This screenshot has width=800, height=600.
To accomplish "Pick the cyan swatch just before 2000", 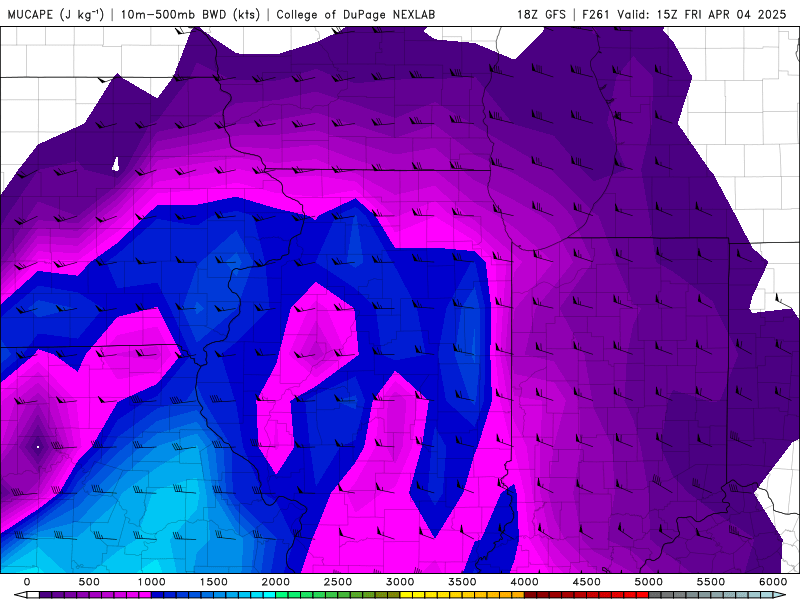I will 269,595.
